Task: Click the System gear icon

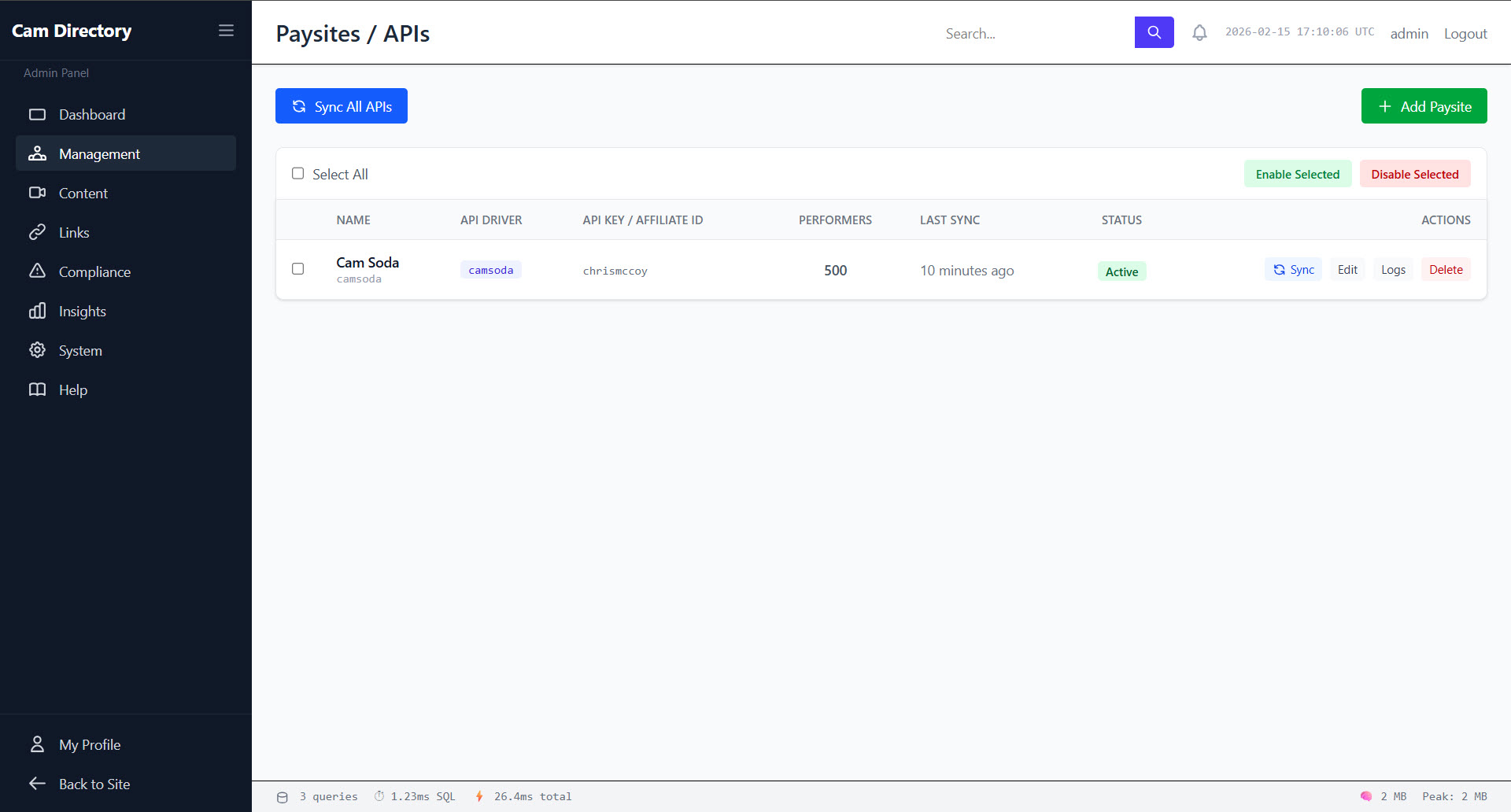Action: tap(37, 350)
